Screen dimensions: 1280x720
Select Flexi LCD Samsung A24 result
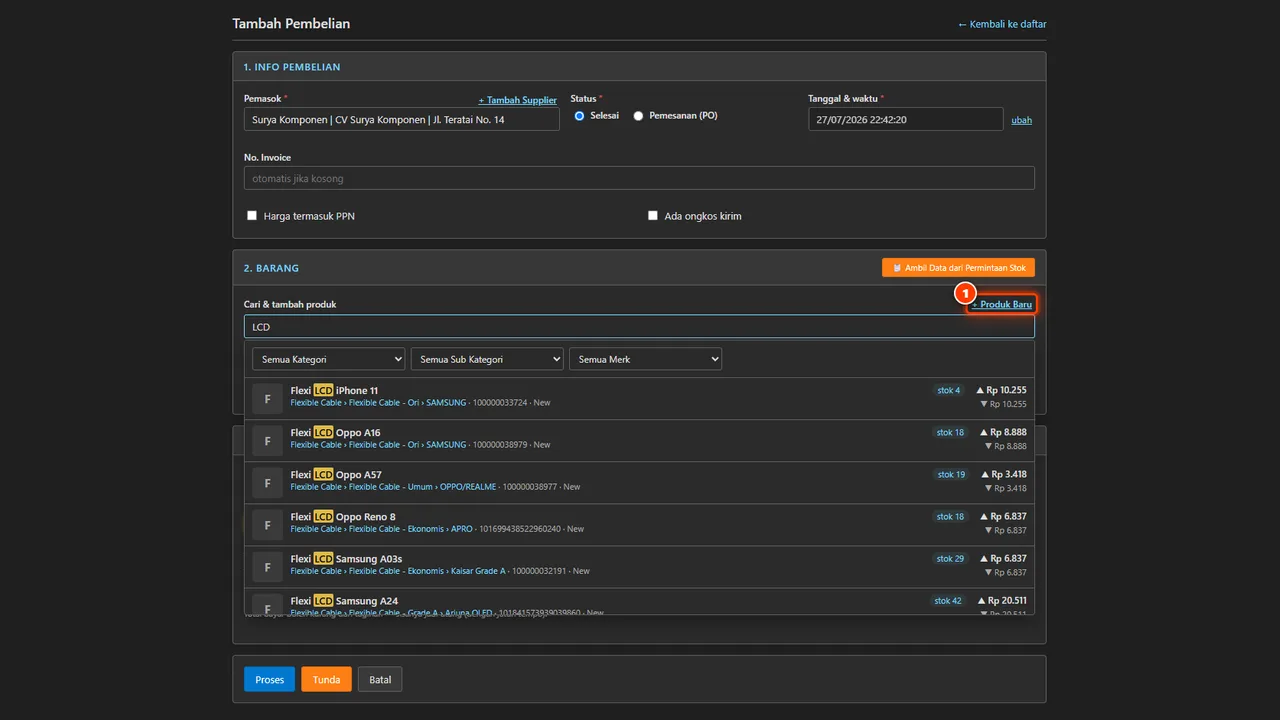639,601
